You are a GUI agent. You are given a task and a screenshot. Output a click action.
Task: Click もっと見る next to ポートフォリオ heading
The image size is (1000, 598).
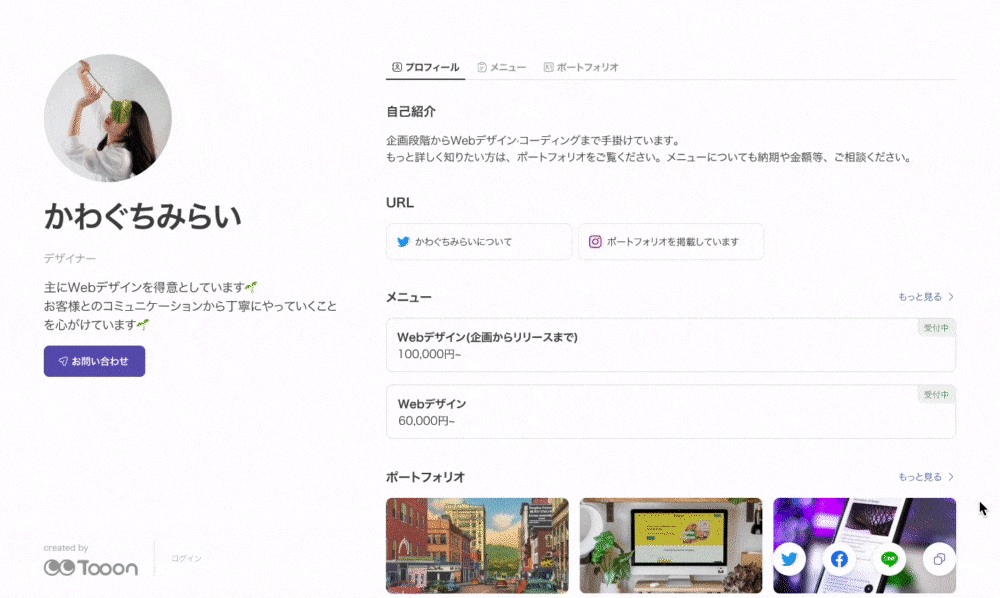click(x=926, y=477)
